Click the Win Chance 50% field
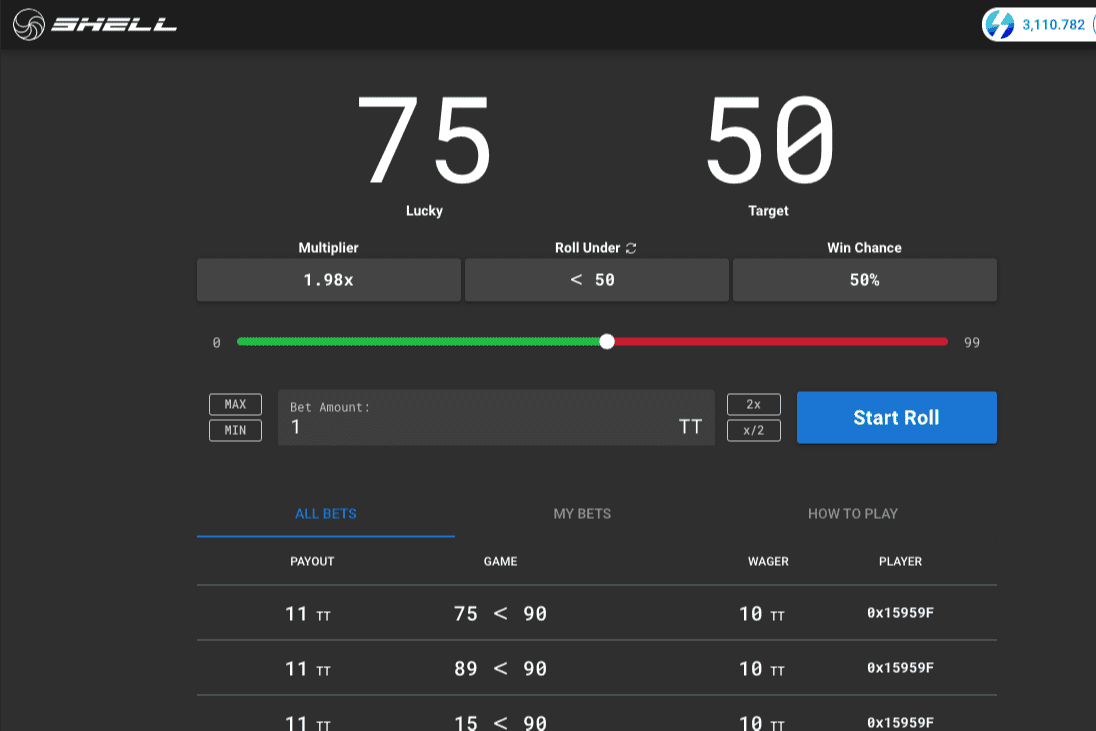 [x=864, y=280]
